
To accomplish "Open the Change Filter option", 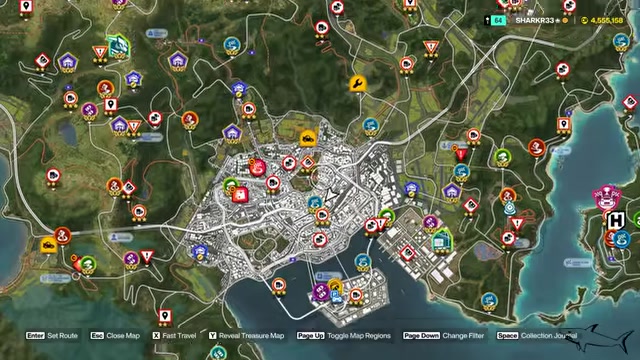I will tap(444, 336).
